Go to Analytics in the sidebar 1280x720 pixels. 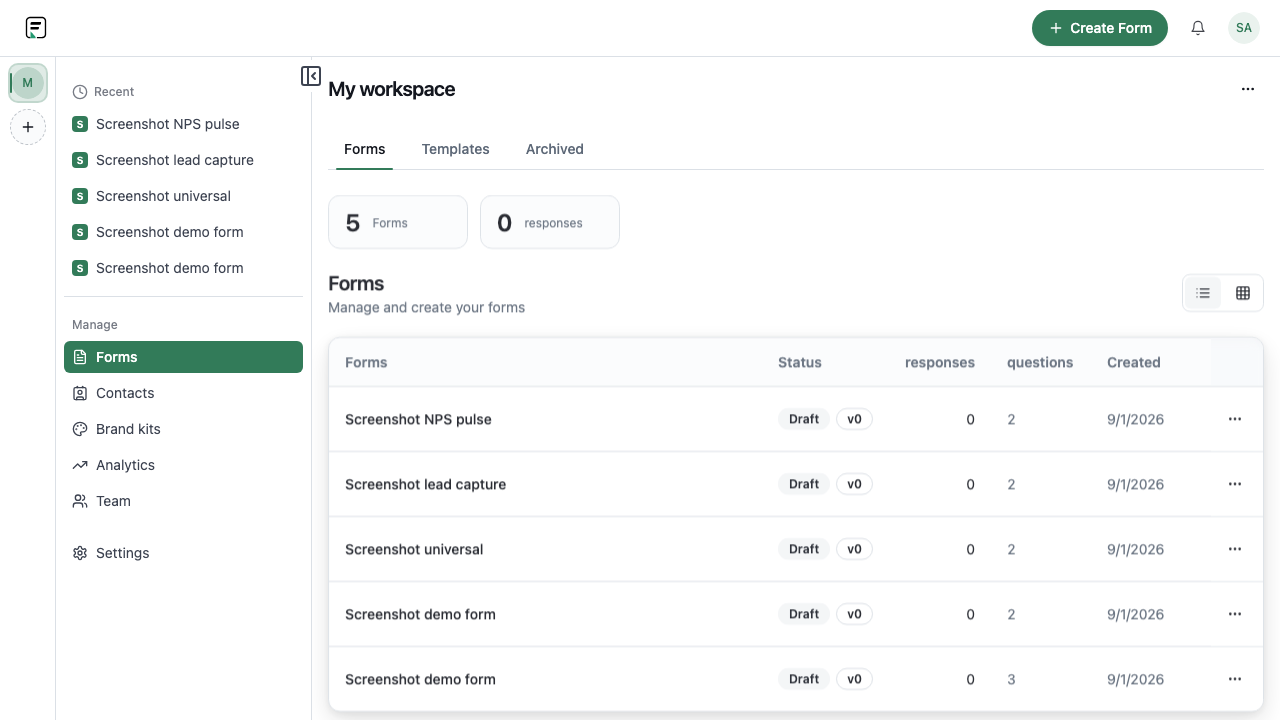point(183,465)
